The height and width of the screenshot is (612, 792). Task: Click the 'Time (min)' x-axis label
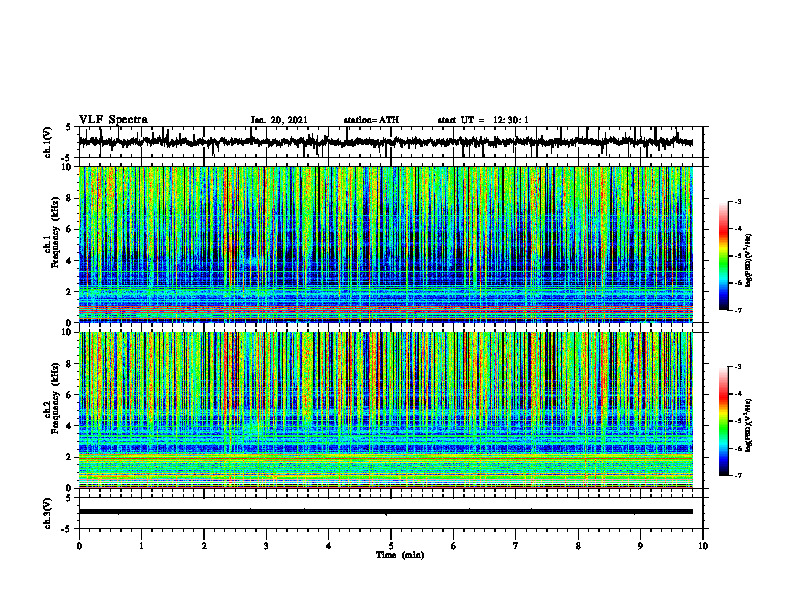coord(400,555)
